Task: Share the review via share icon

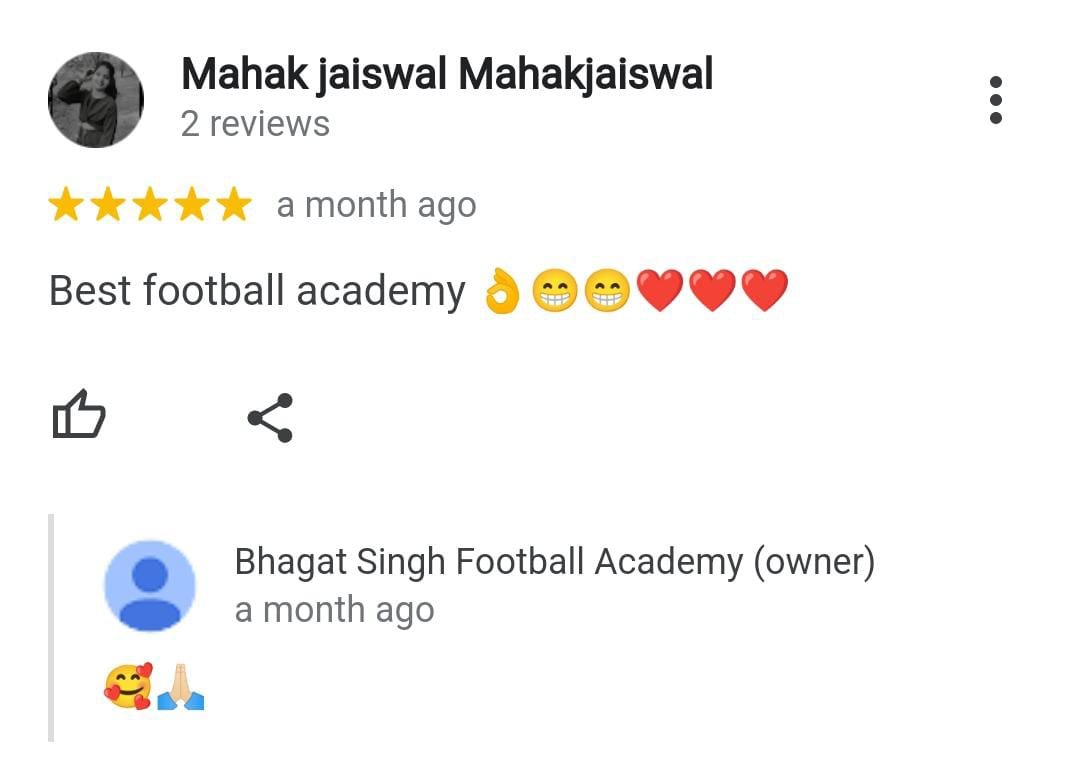Action: 271,418
